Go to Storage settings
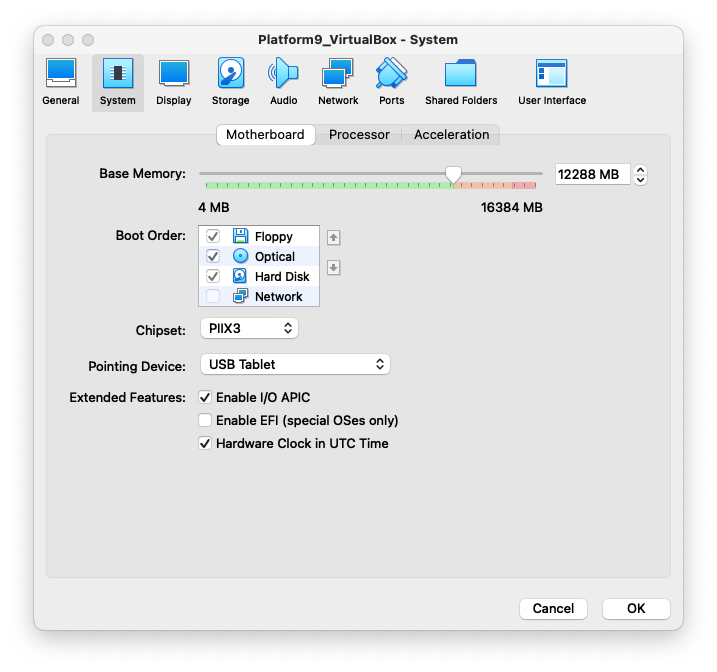 coord(230,82)
